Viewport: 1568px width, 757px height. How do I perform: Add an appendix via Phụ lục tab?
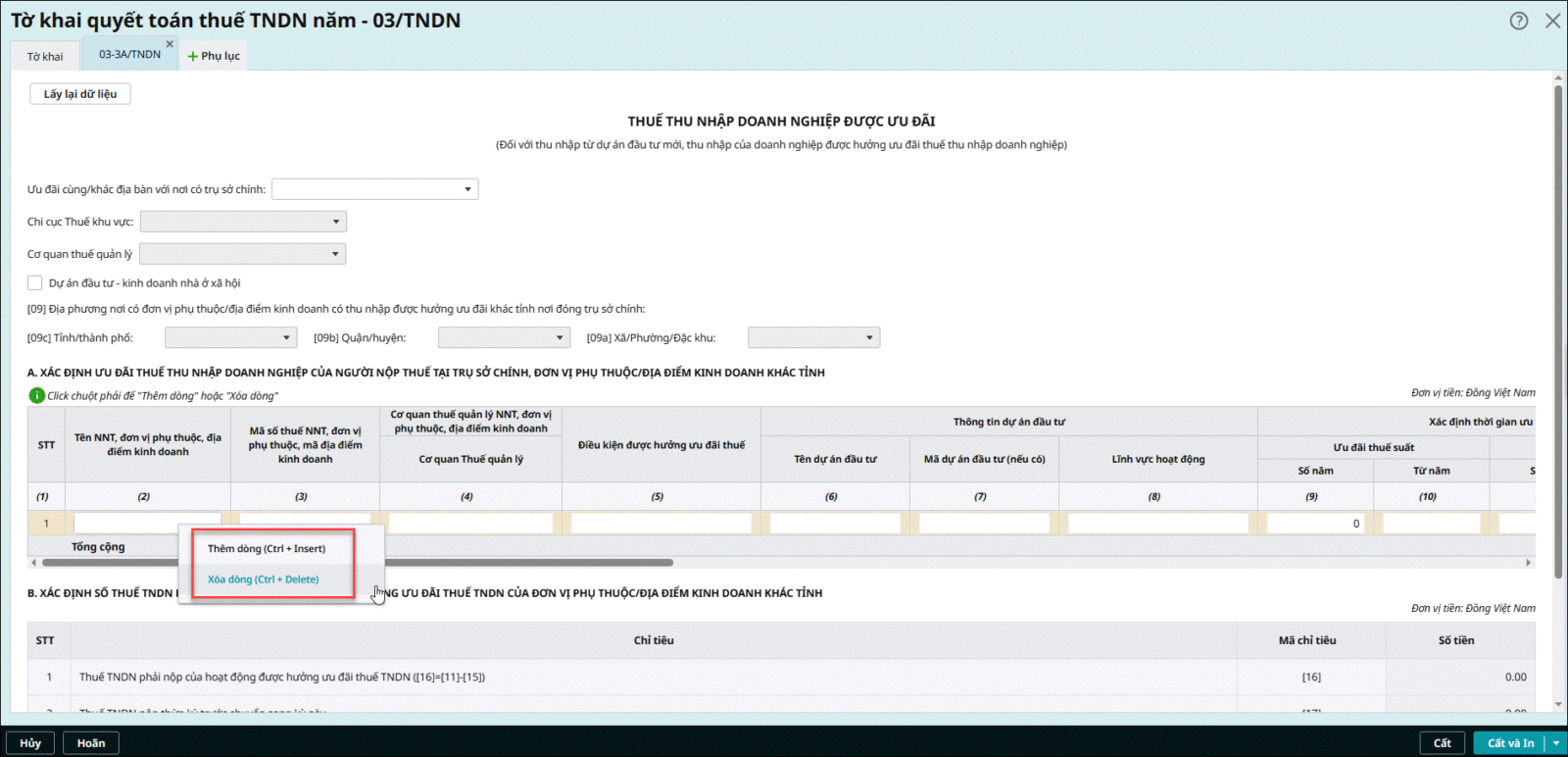pyautogui.click(x=214, y=57)
